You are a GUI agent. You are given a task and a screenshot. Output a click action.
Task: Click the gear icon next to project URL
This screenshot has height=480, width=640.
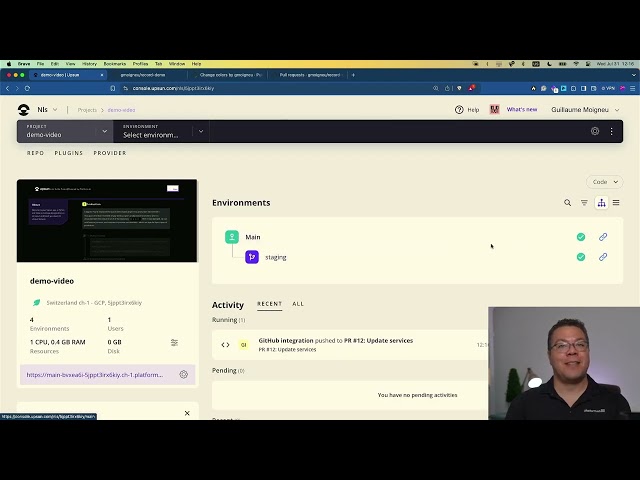[184, 375]
